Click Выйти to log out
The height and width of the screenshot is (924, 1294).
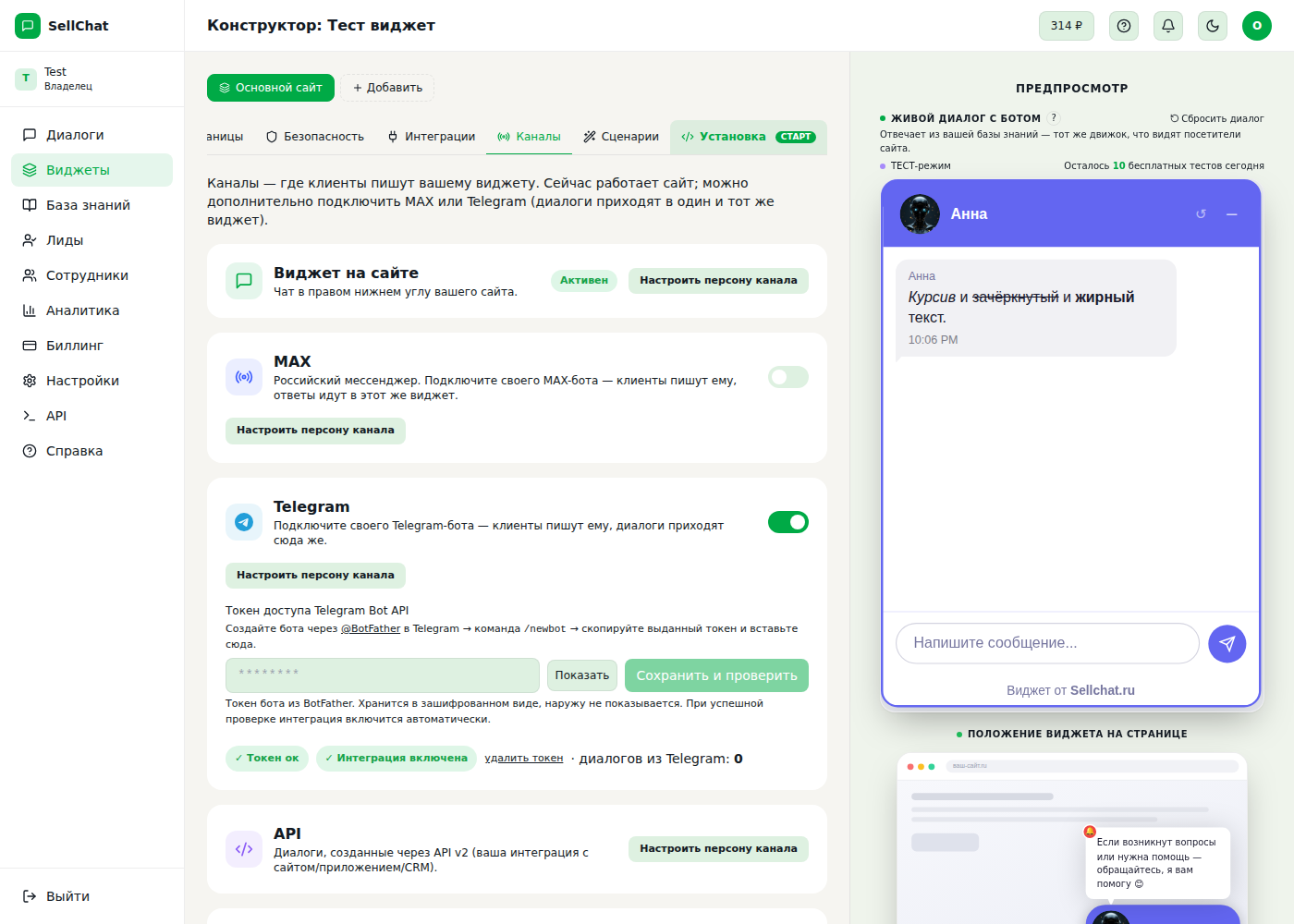point(92,896)
